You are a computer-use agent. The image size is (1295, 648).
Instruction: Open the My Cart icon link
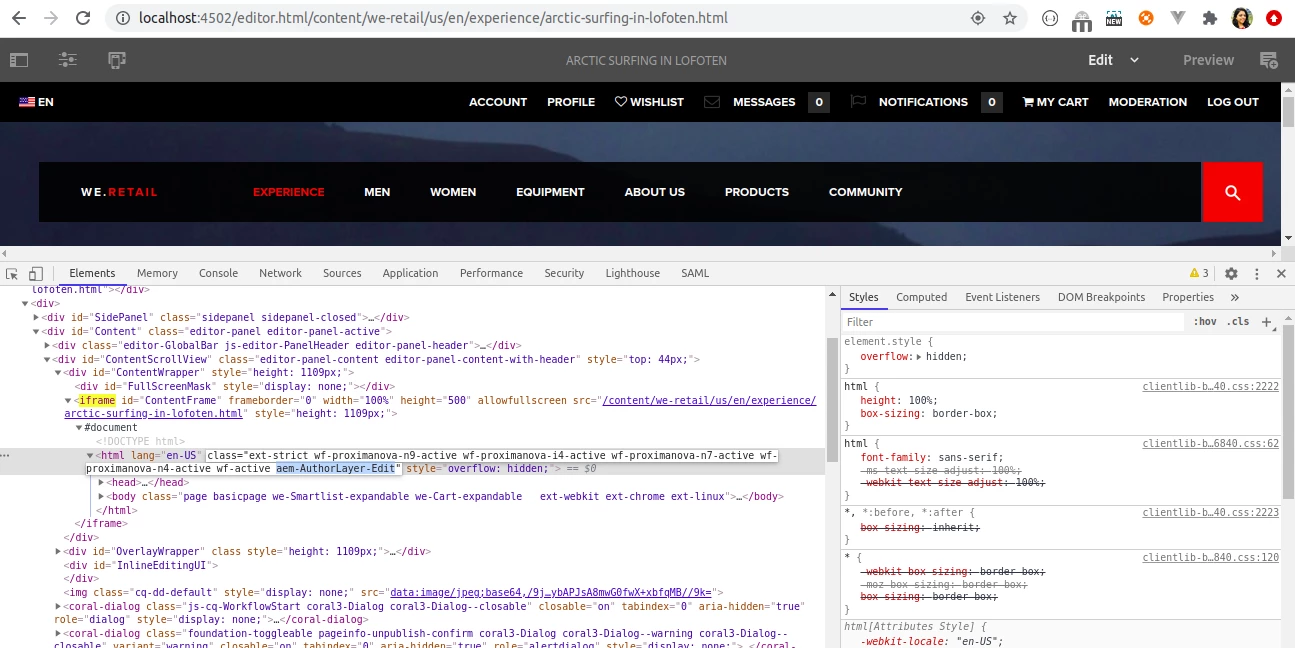click(1055, 102)
